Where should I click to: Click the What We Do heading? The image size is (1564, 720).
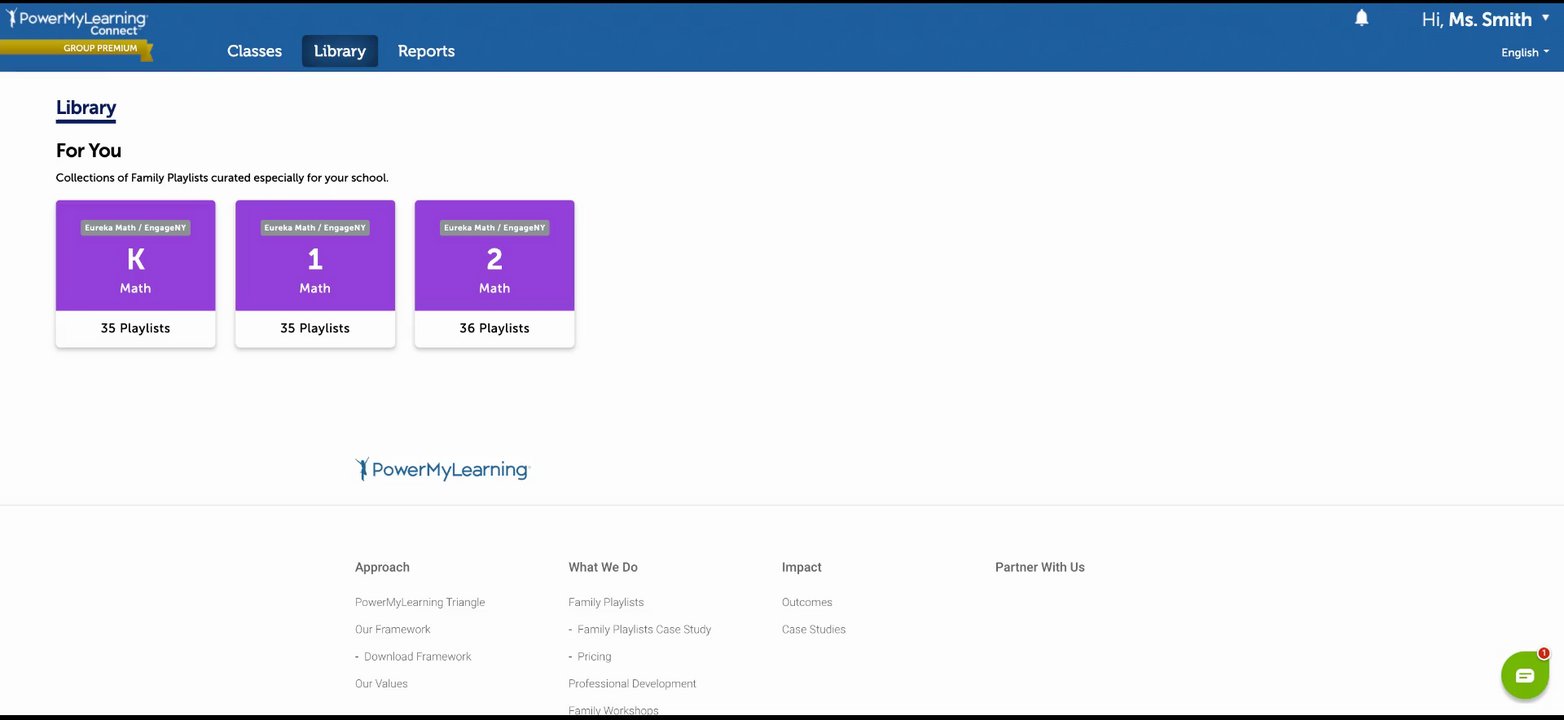(x=603, y=567)
